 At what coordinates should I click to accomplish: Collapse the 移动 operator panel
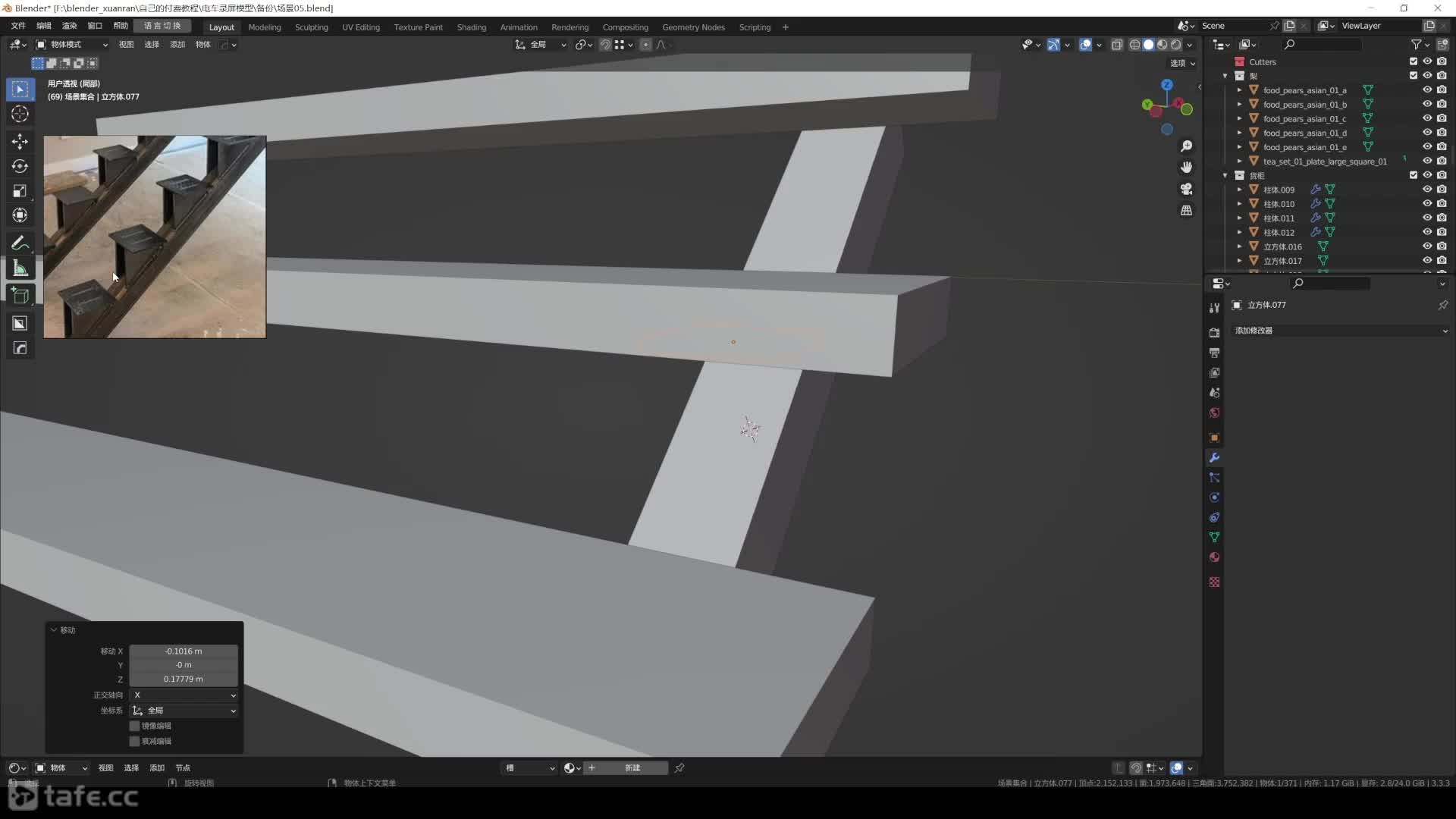(54, 630)
